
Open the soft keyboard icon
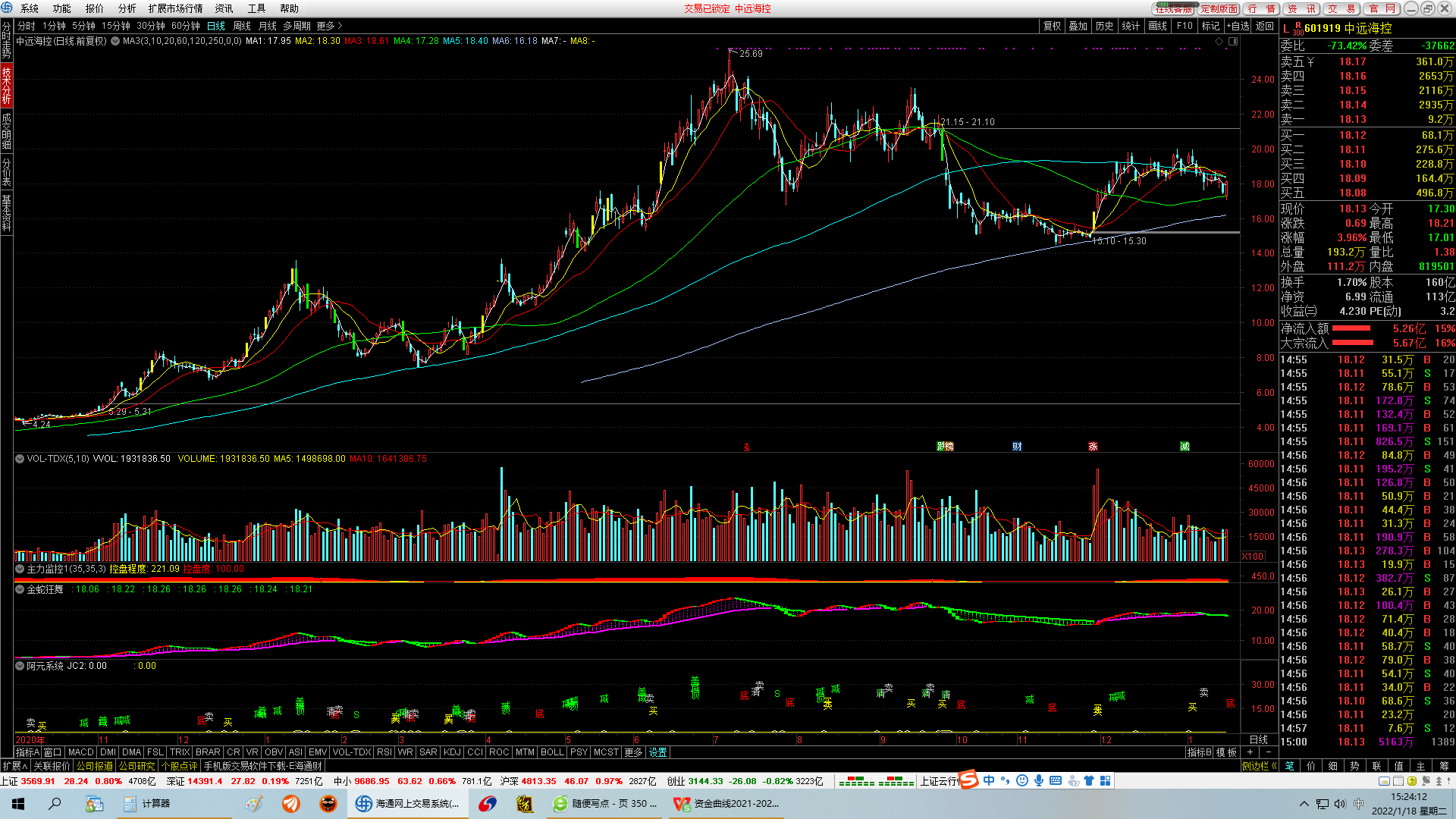coord(1055,780)
